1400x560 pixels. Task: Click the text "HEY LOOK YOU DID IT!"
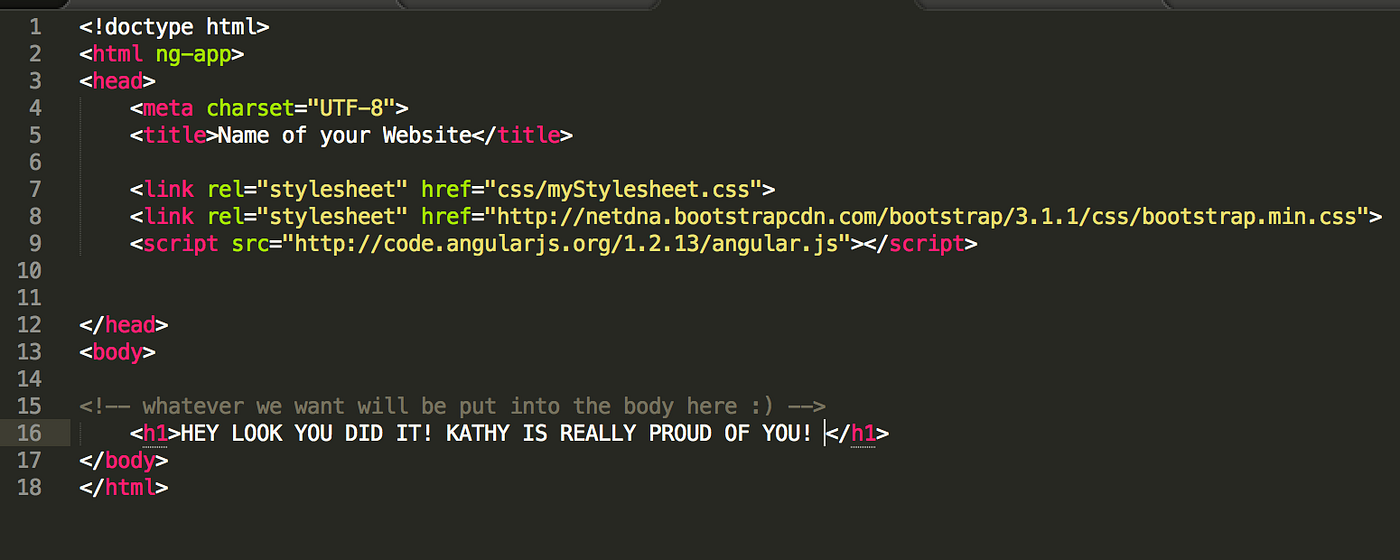[306, 433]
